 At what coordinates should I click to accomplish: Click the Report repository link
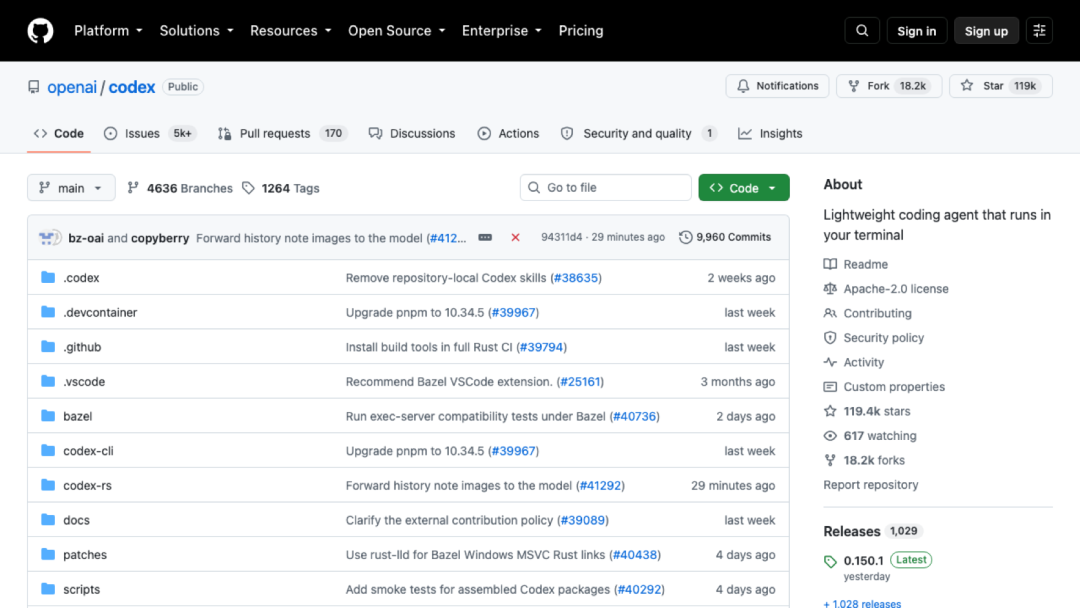point(871,485)
